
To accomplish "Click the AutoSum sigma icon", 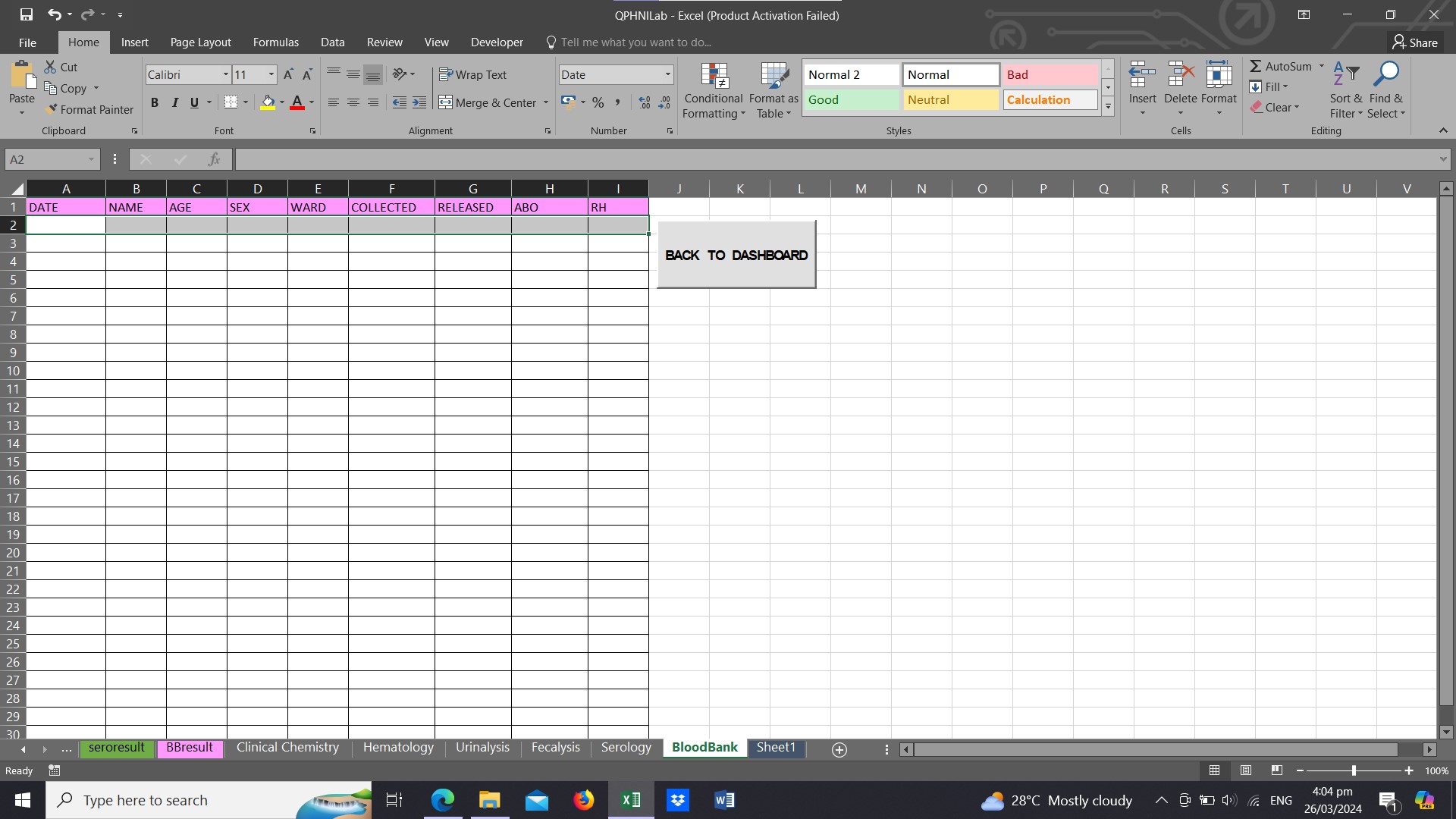I will [1256, 67].
